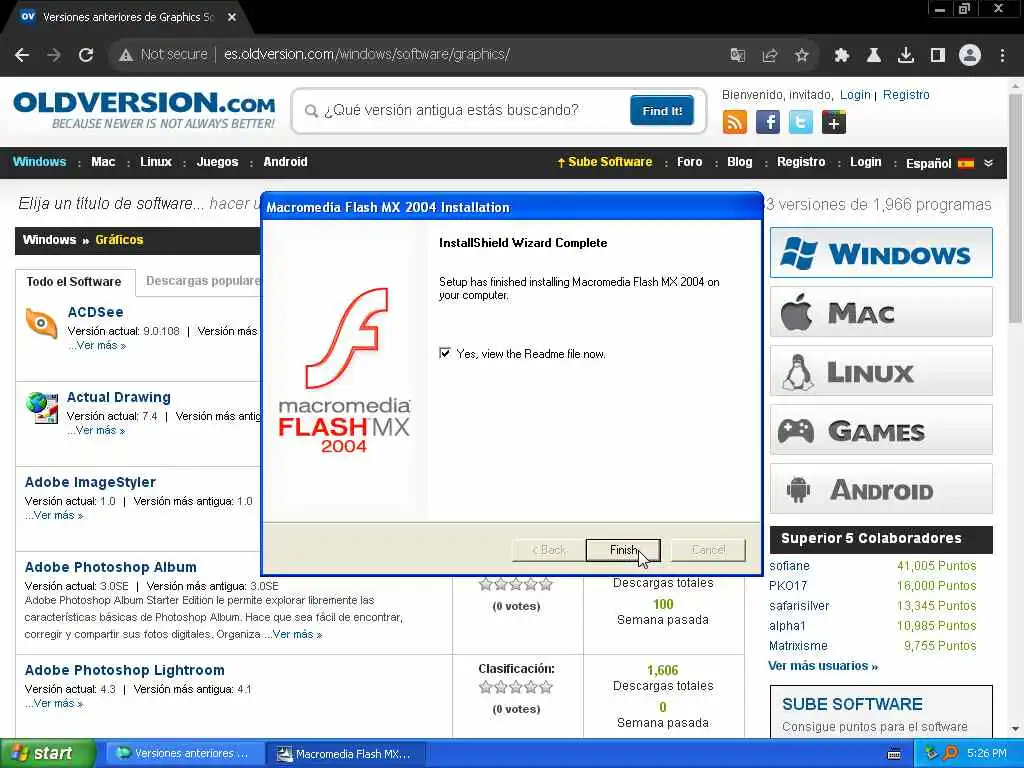Screen dimensions: 1024x768
Task: Click the Find It! search button
Action: pos(662,110)
